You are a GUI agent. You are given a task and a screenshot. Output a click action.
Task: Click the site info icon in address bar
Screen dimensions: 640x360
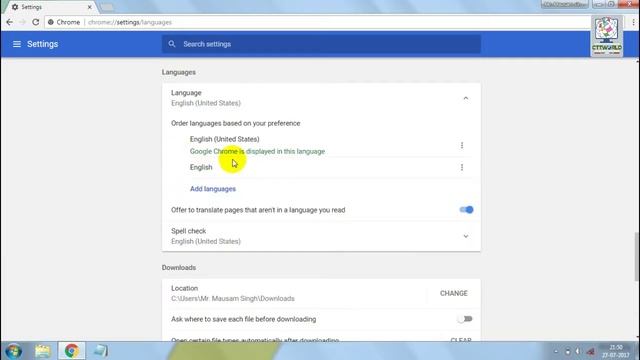51,22
